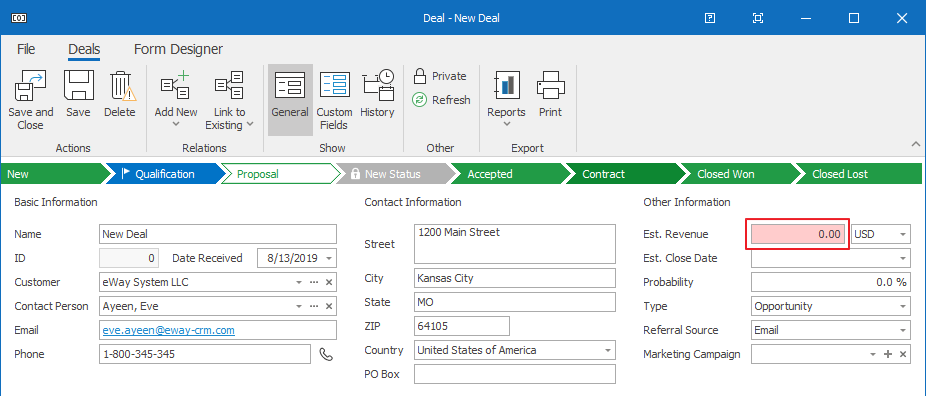
Task: Click the Est. Revenue amount field
Action: click(797, 234)
